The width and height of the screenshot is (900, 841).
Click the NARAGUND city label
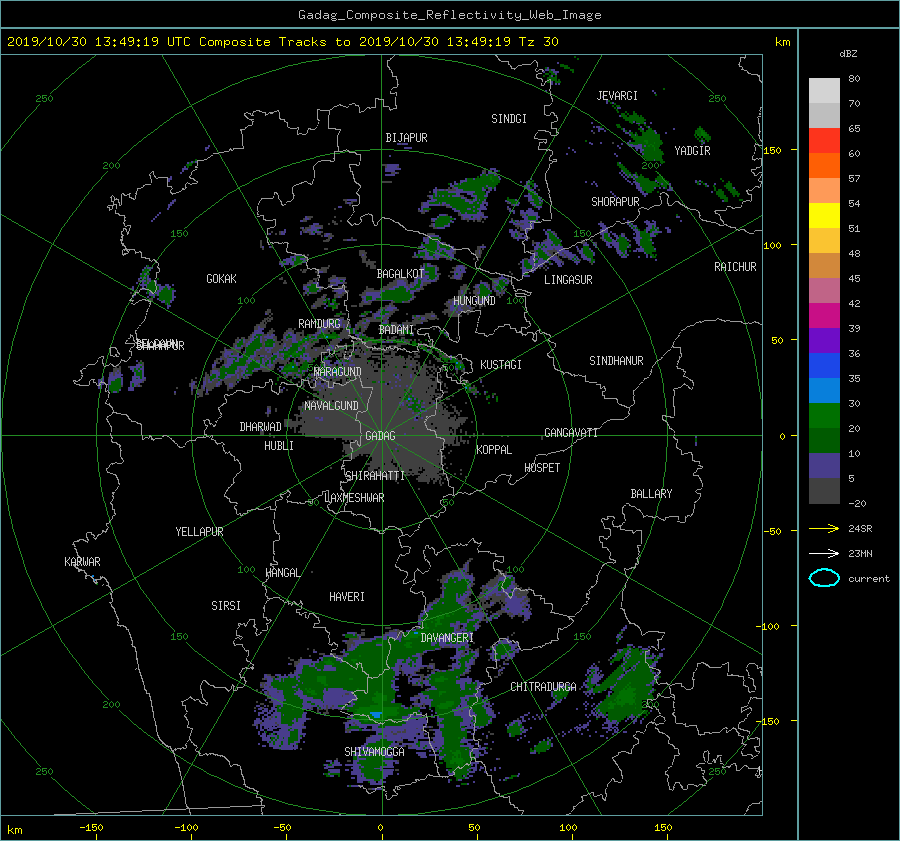click(x=338, y=372)
